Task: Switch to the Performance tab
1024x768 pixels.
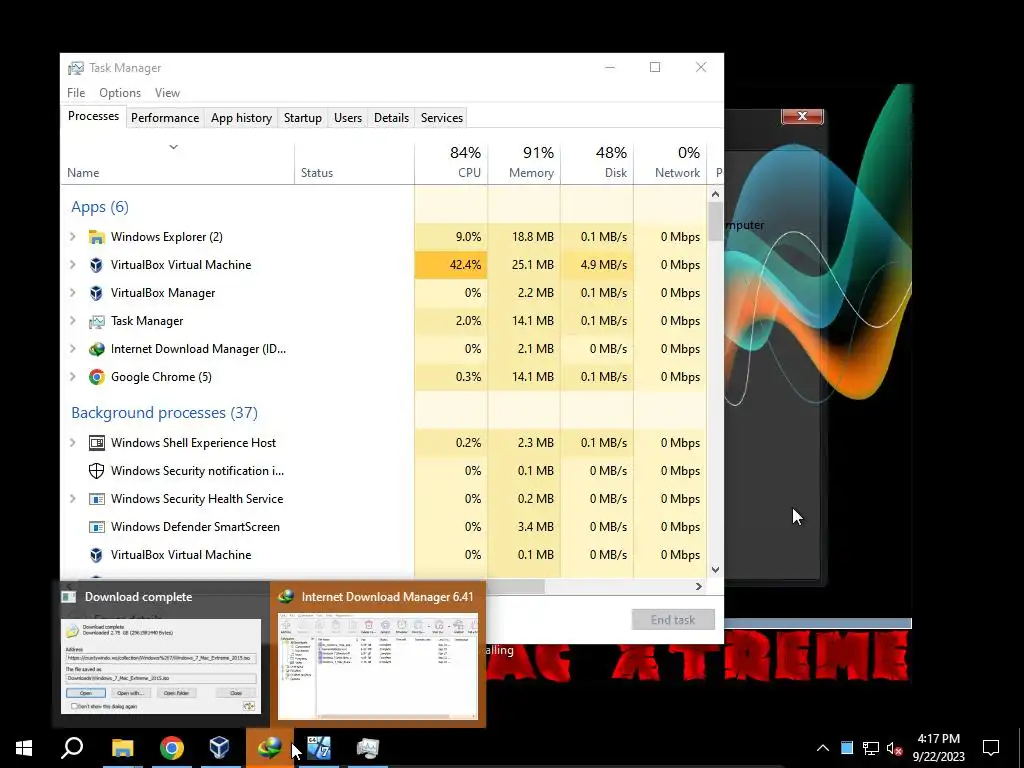Action: [165, 118]
